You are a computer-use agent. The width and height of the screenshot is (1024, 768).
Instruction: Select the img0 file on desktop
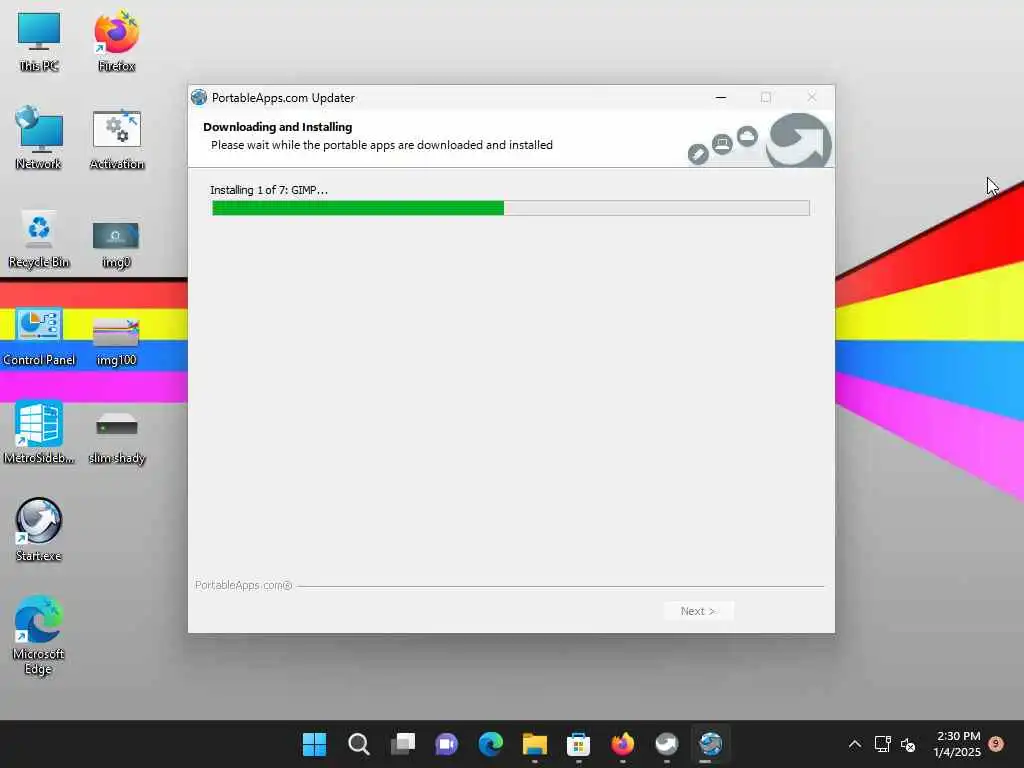coord(116,244)
